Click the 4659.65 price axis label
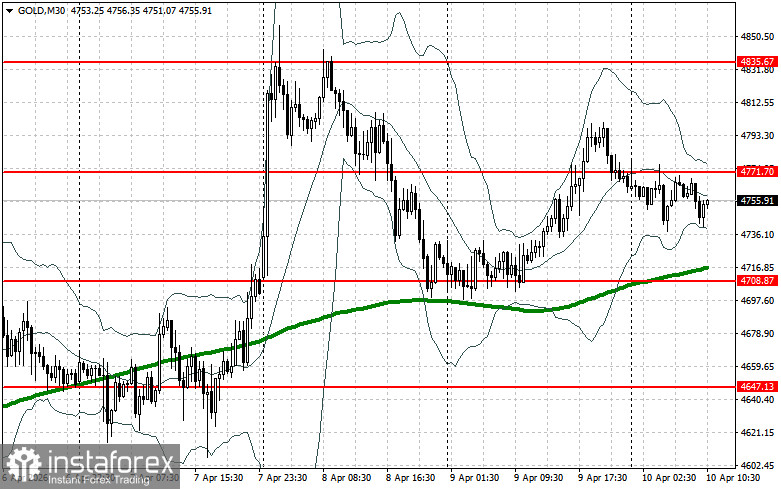Screen dimensions: 781x489 pos(757,367)
